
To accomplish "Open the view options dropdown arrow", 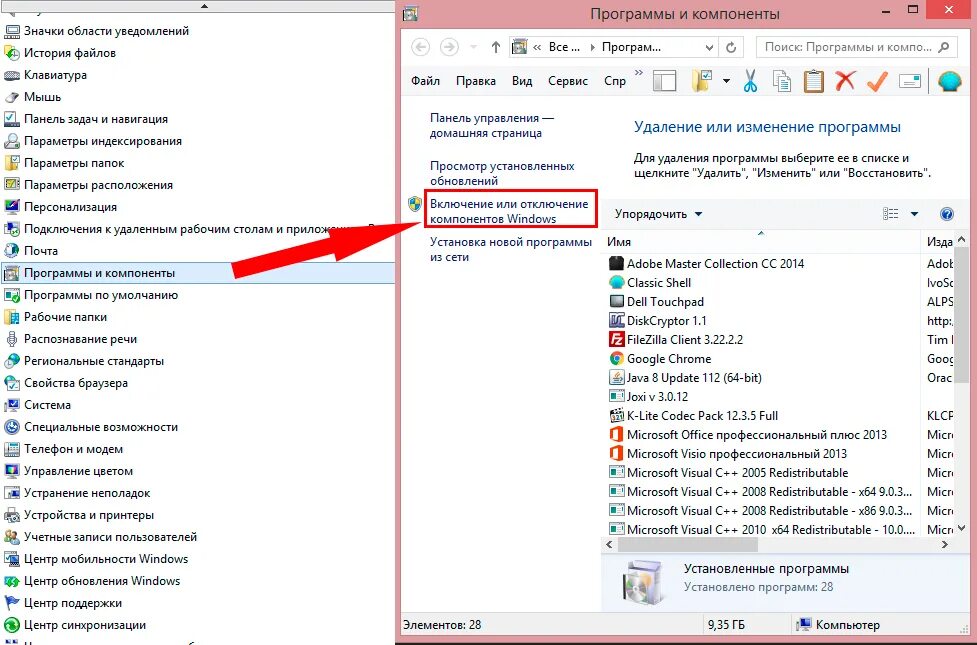I will tap(914, 214).
